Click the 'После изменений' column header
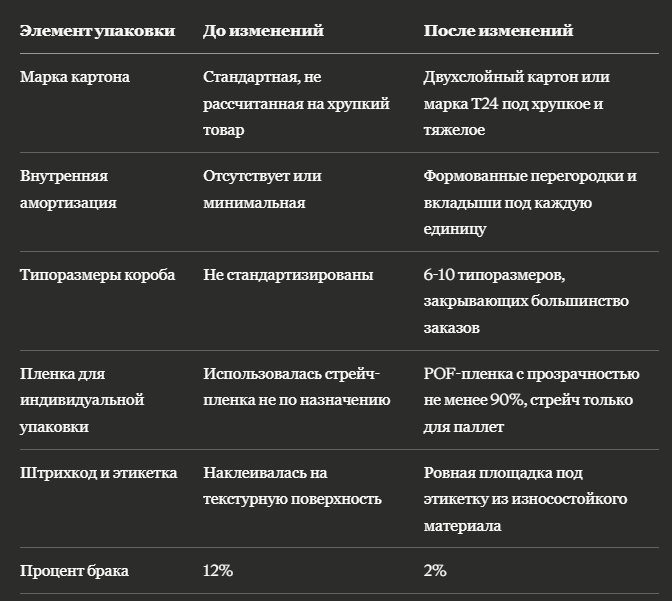Screen dimensions: 672x601 (x=498, y=31)
